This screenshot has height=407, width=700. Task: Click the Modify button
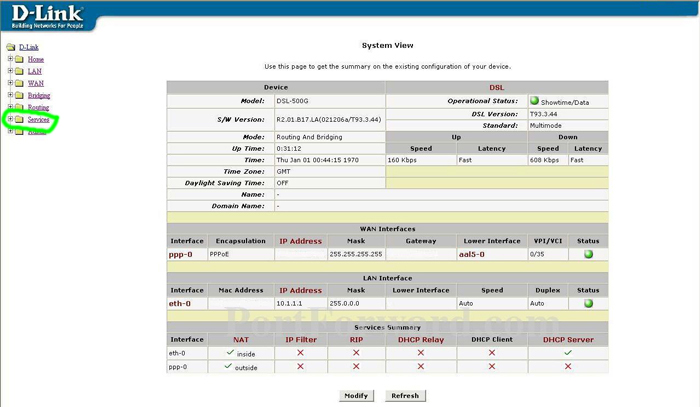point(356,395)
